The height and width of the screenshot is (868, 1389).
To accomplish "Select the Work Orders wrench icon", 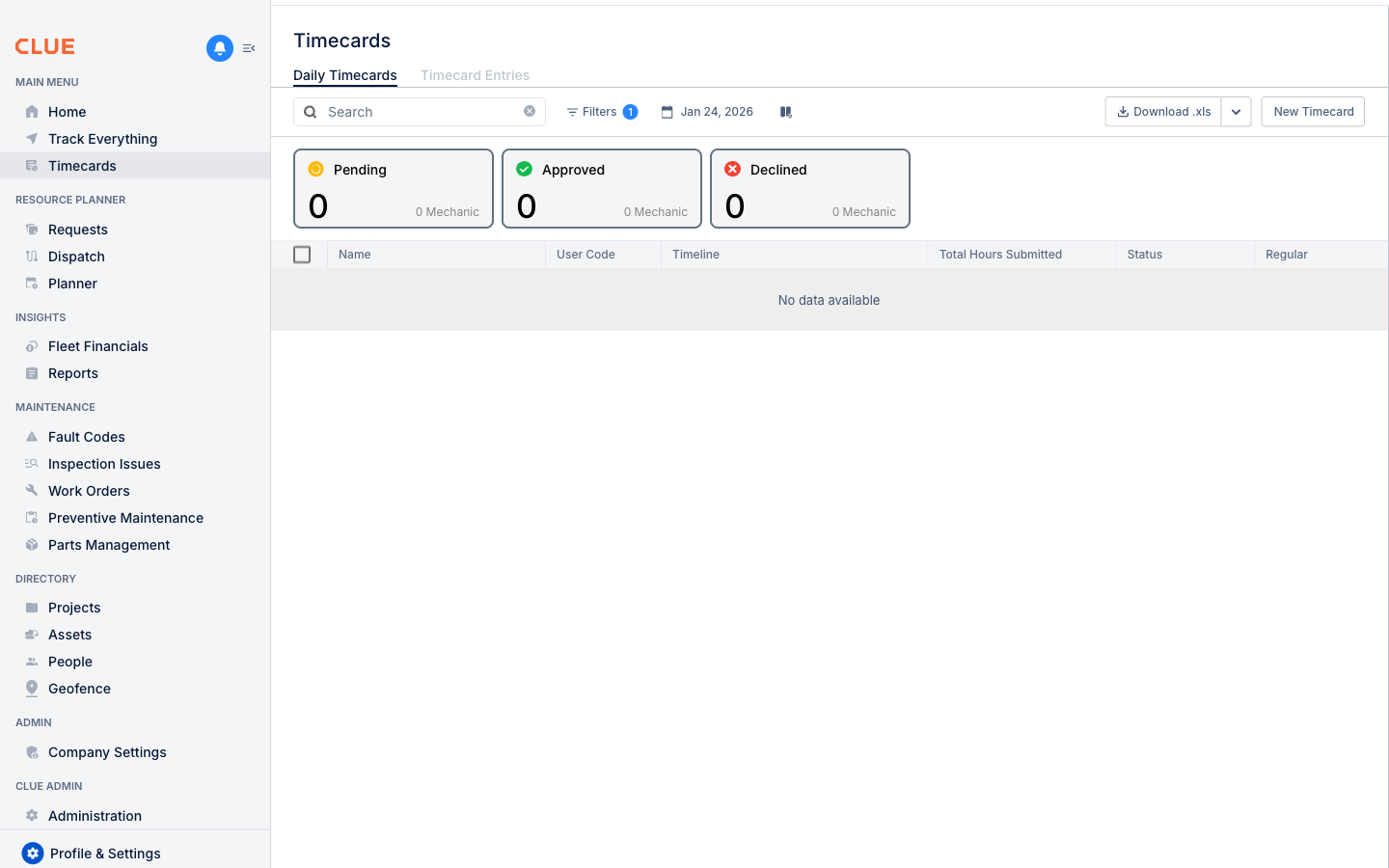I will [x=32, y=490].
